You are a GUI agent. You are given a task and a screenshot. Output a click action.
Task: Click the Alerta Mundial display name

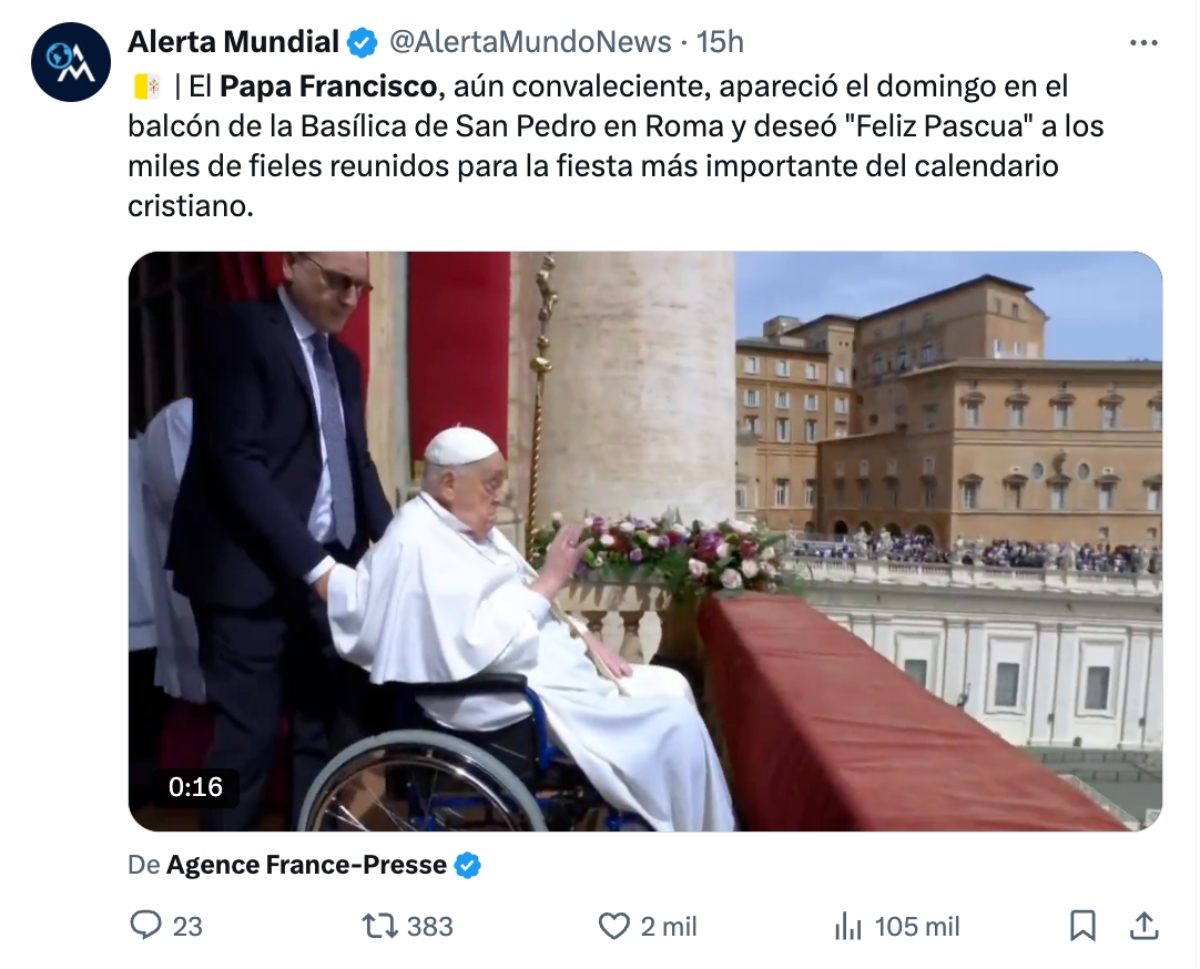[x=234, y=42]
